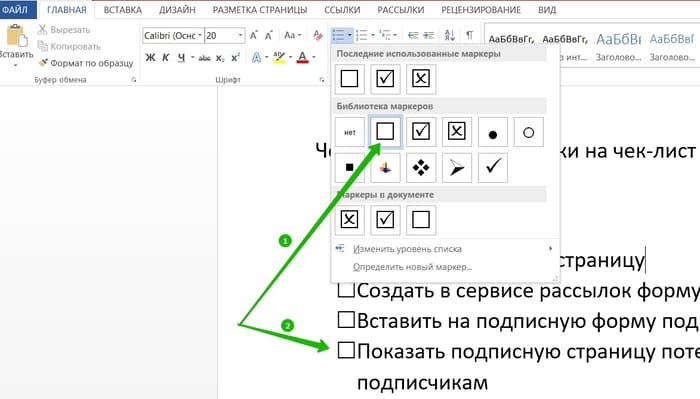The image size is (700, 399).
Task: Click the sort A-Z icon
Action: pos(450,35)
